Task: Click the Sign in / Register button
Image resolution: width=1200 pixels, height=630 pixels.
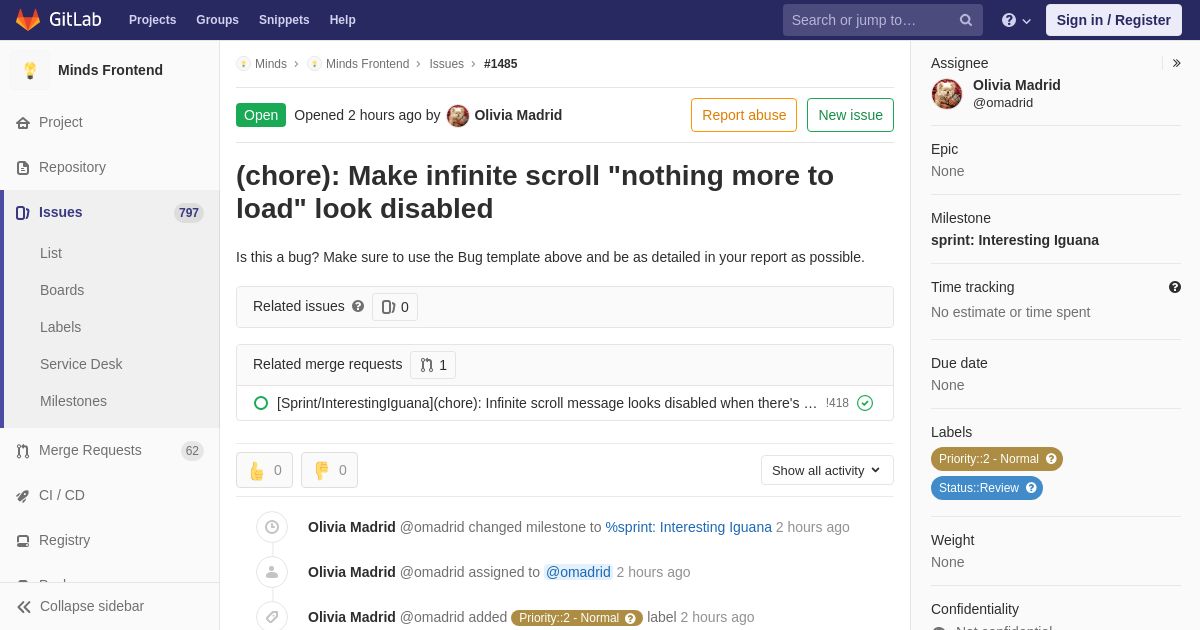Action: click(x=1113, y=20)
